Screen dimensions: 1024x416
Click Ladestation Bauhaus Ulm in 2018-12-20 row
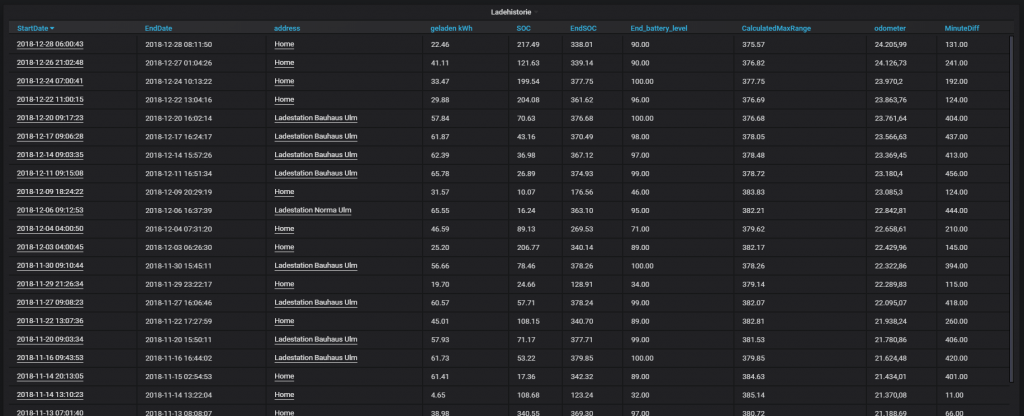click(x=316, y=118)
